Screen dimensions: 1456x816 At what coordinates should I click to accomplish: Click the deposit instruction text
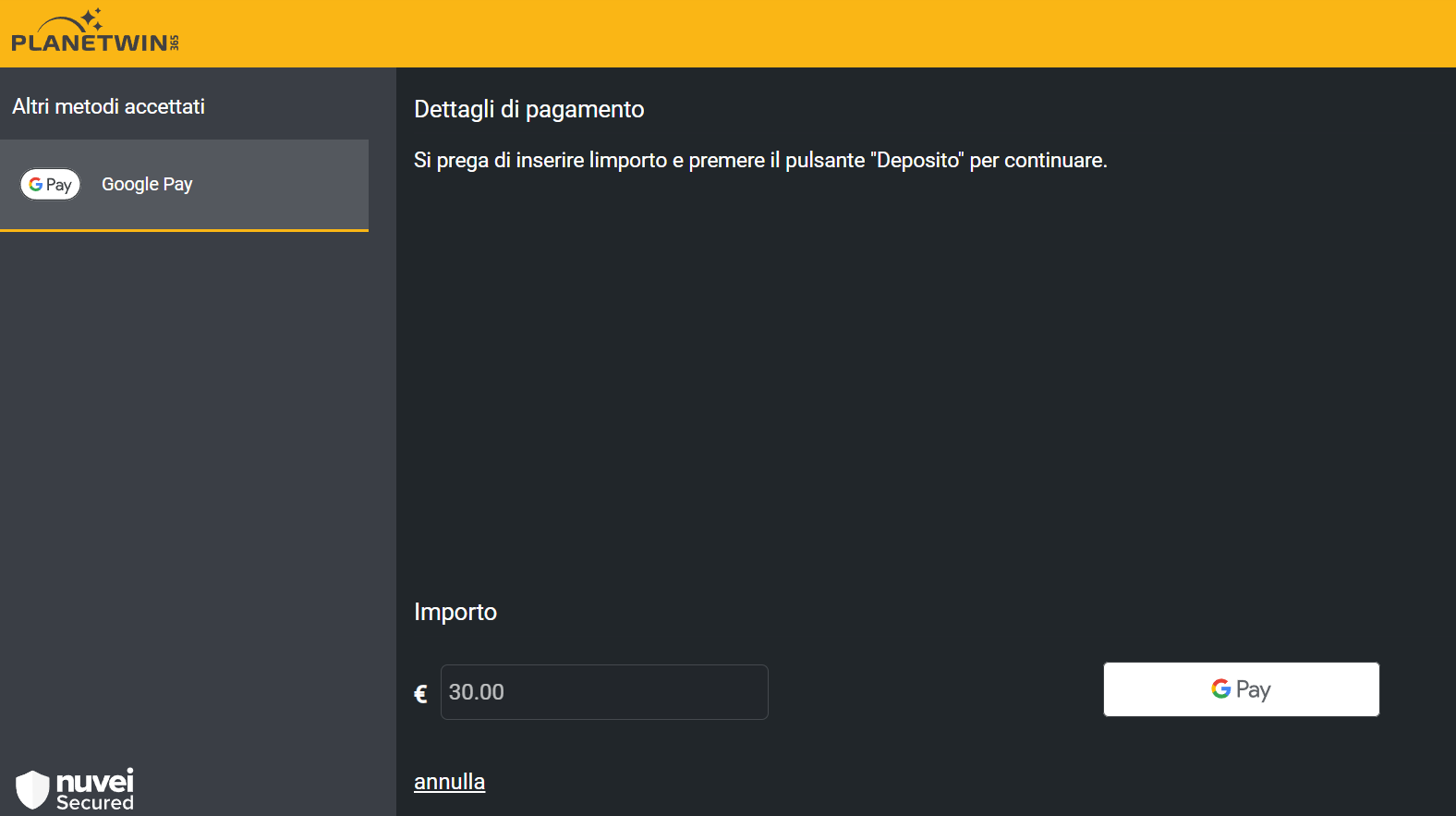(760, 160)
